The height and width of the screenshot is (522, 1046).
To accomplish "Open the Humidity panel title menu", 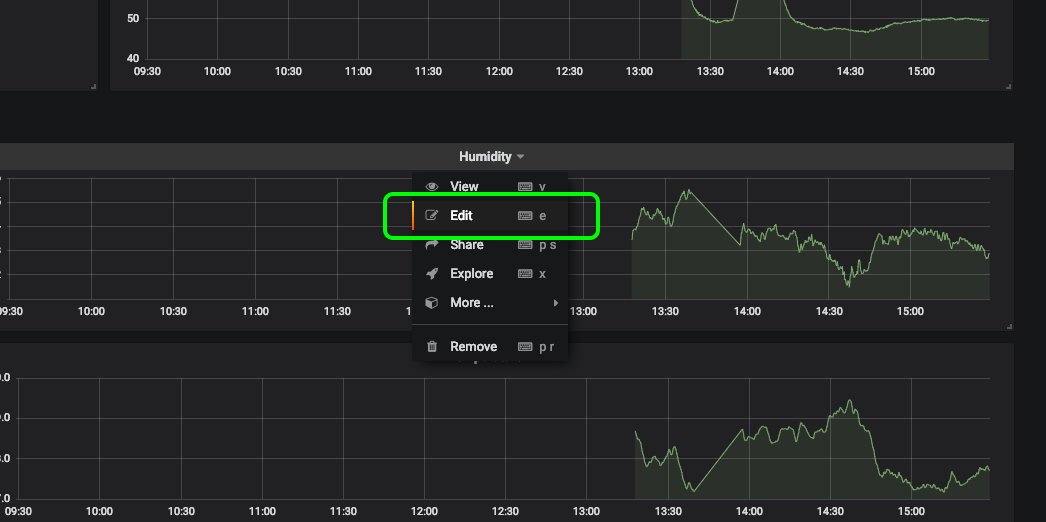I will 485,157.
